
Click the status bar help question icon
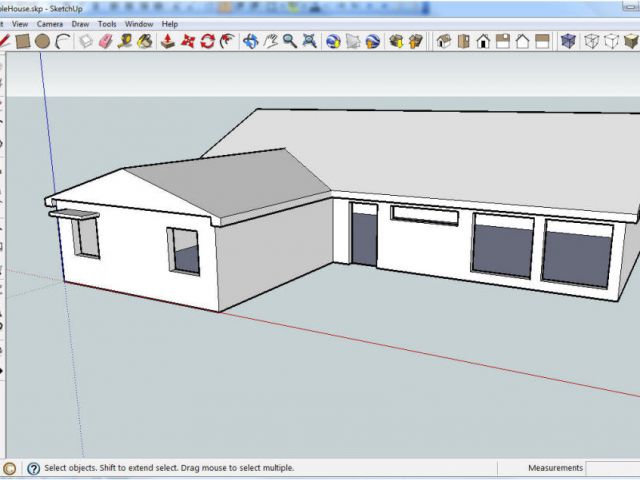33,468
